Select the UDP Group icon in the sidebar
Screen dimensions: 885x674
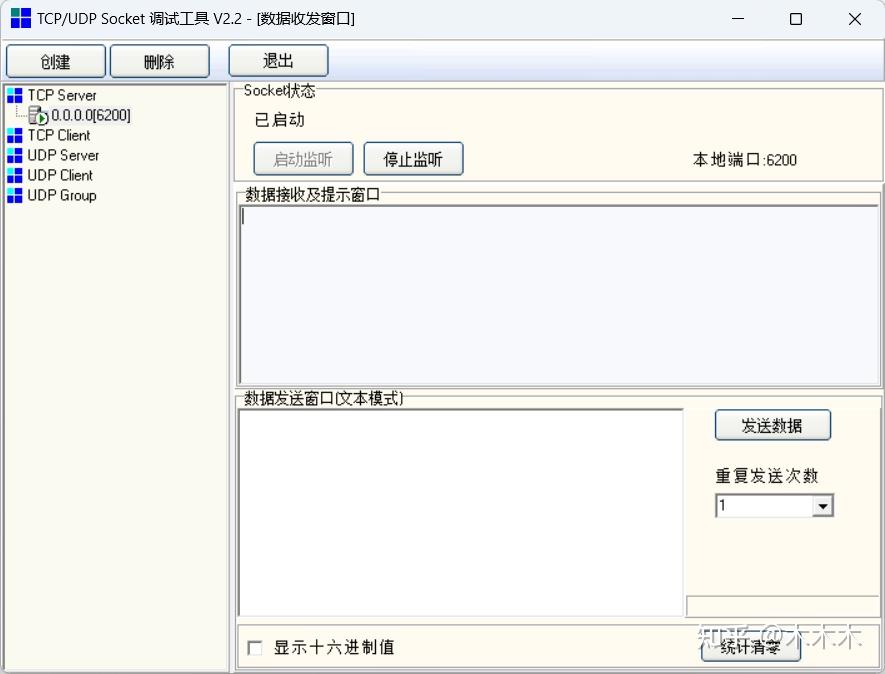[x=14, y=195]
